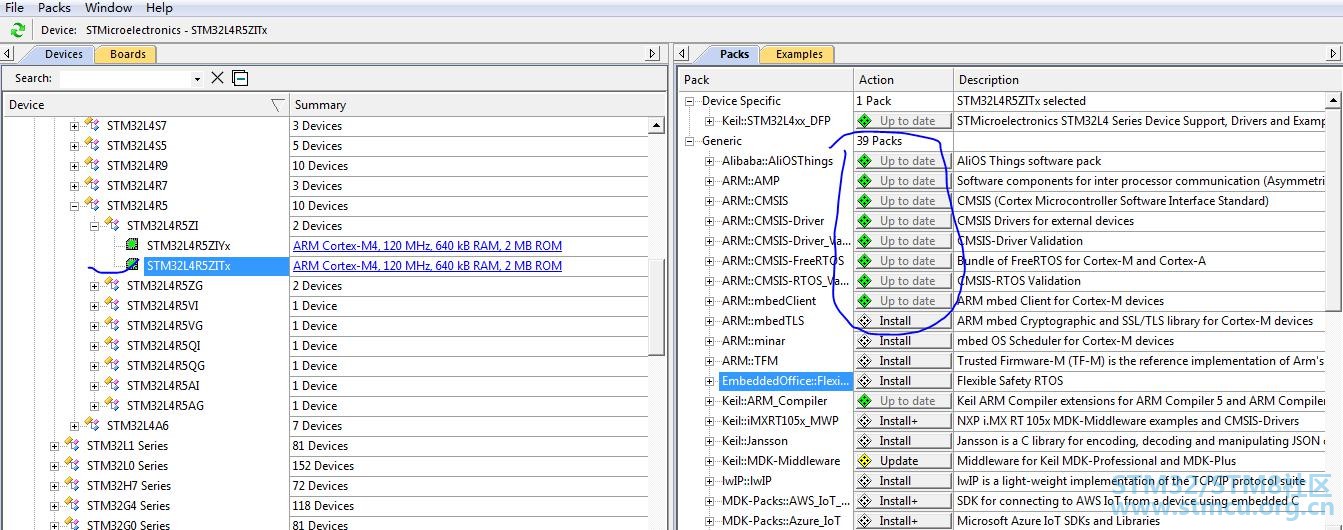The image size is (1343, 530).
Task: Click the STM32L4S7 device family icon
Action: coord(92,125)
